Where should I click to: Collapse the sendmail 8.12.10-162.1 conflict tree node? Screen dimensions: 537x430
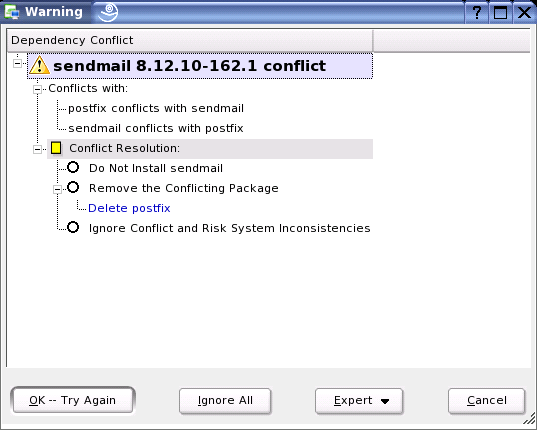tap(17, 63)
